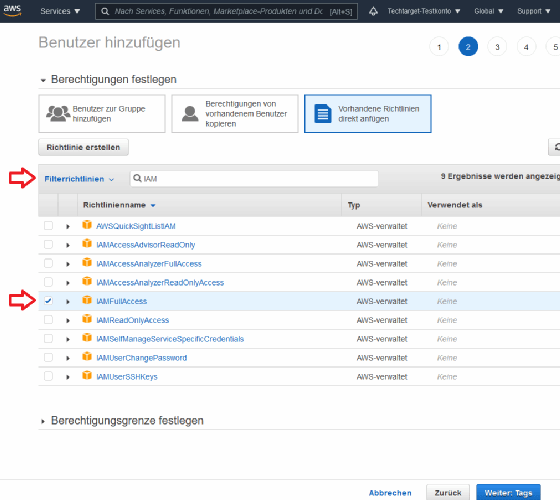Screen dimensions: 560x500
Task: Click the policy filter search field
Action: point(254,178)
